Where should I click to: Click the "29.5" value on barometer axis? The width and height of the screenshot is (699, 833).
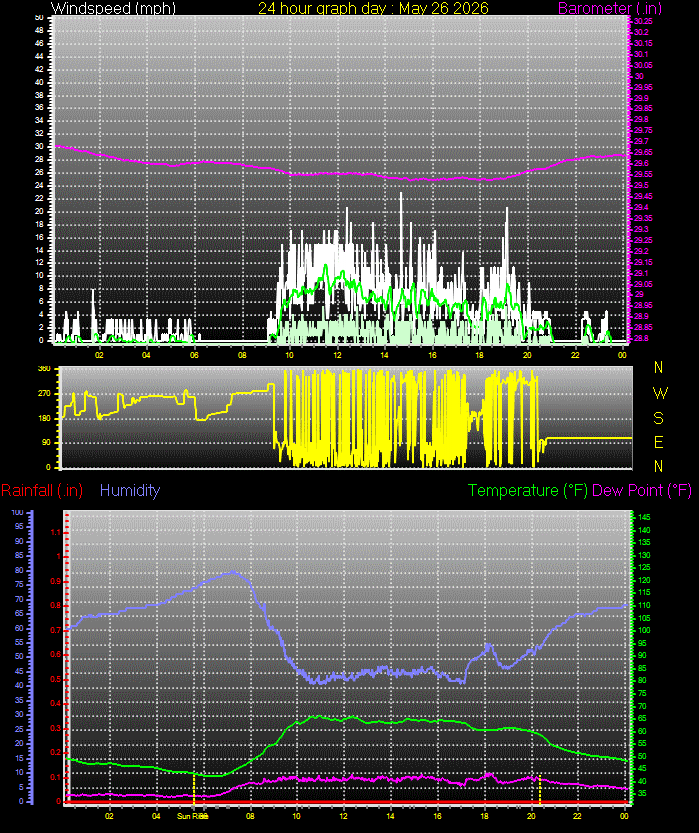pos(641,185)
